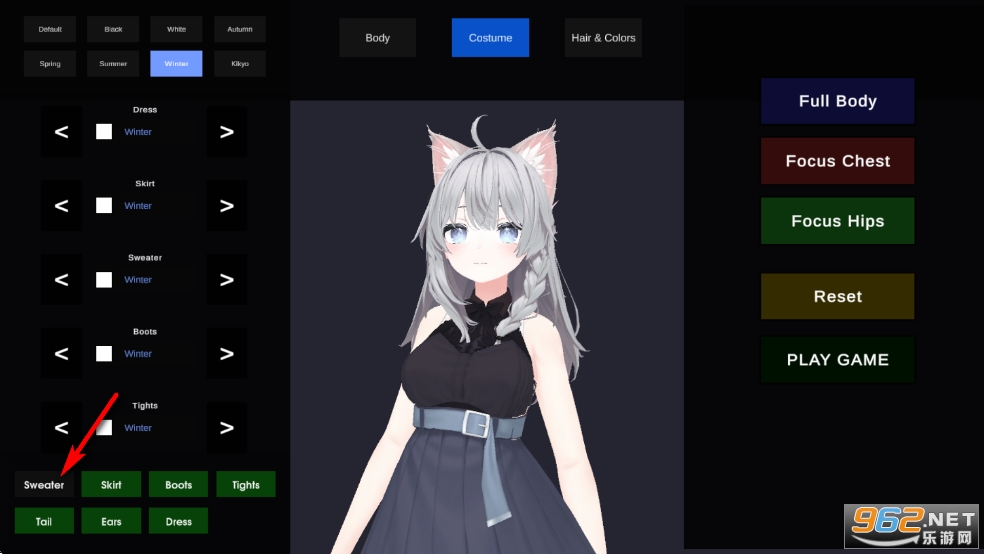Pick the Kikyo costume preset
Screen dimensions: 984x554
pos(240,64)
